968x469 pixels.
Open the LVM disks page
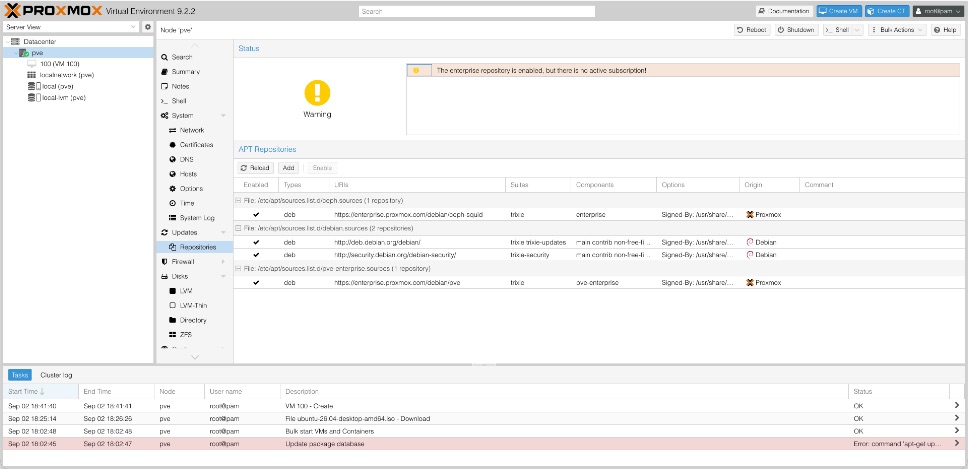(x=193, y=291)
